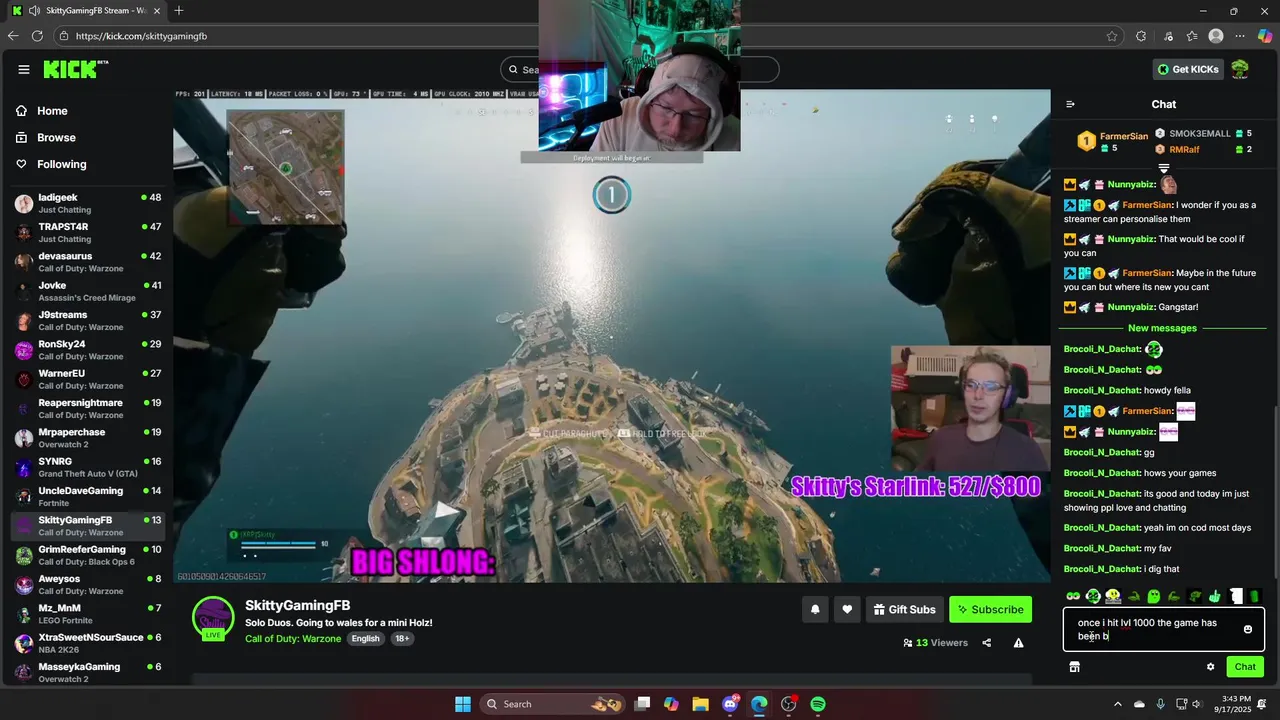Open GrimReeferGaming channel in sidebar

[90, 556]
